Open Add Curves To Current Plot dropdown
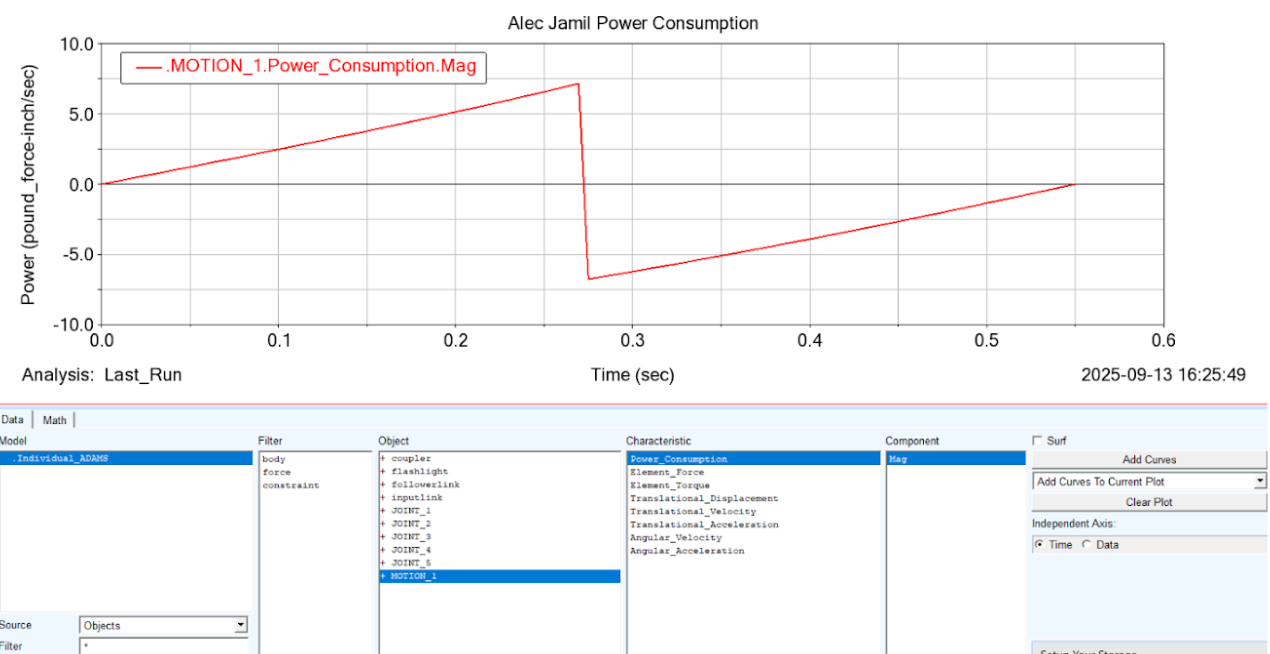Screen dimensions: 1270x654 click(x=1259, y=481)
